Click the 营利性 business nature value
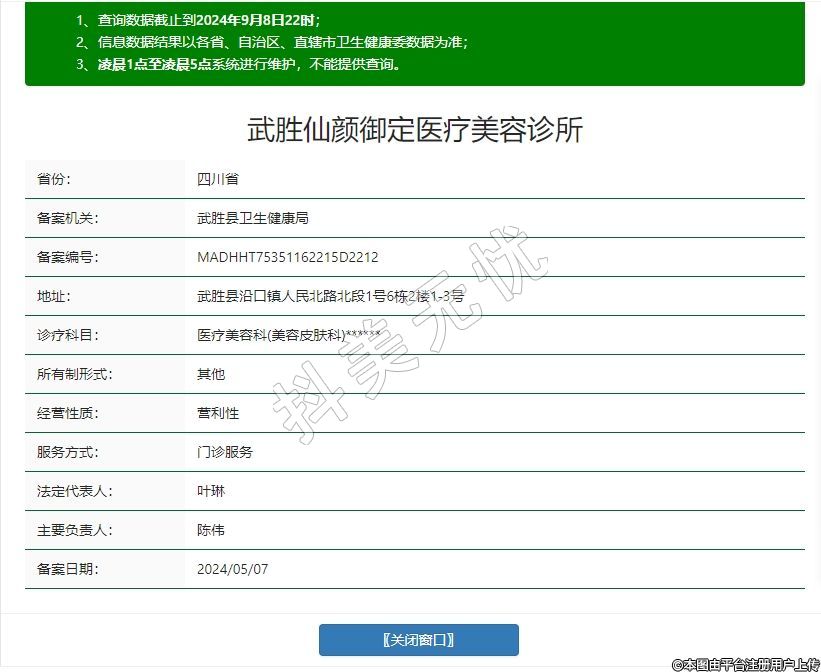 tap(217, 413)
